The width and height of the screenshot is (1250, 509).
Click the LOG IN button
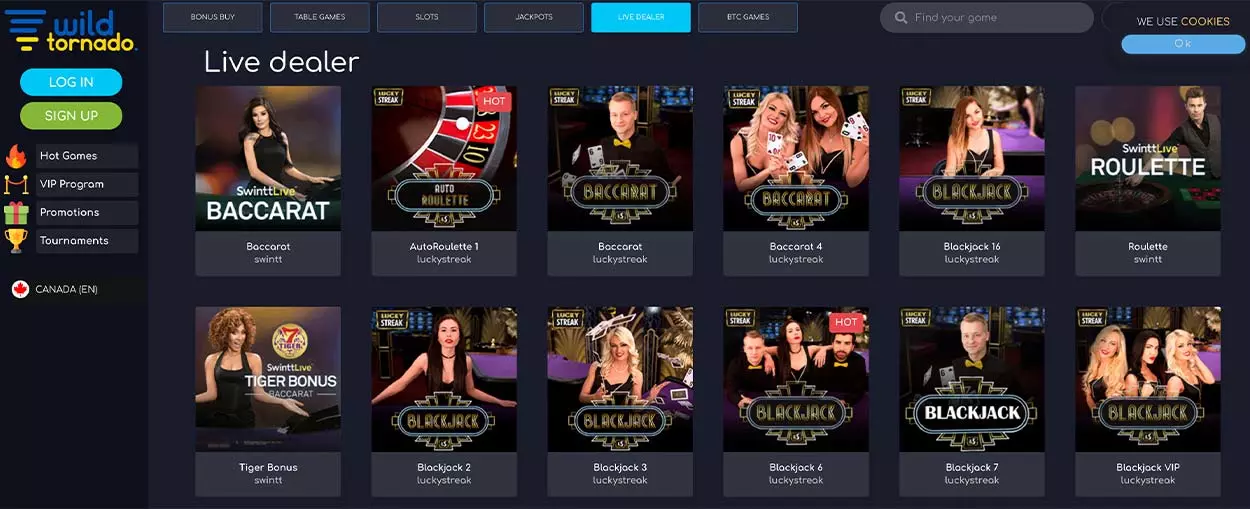(71, 82)
